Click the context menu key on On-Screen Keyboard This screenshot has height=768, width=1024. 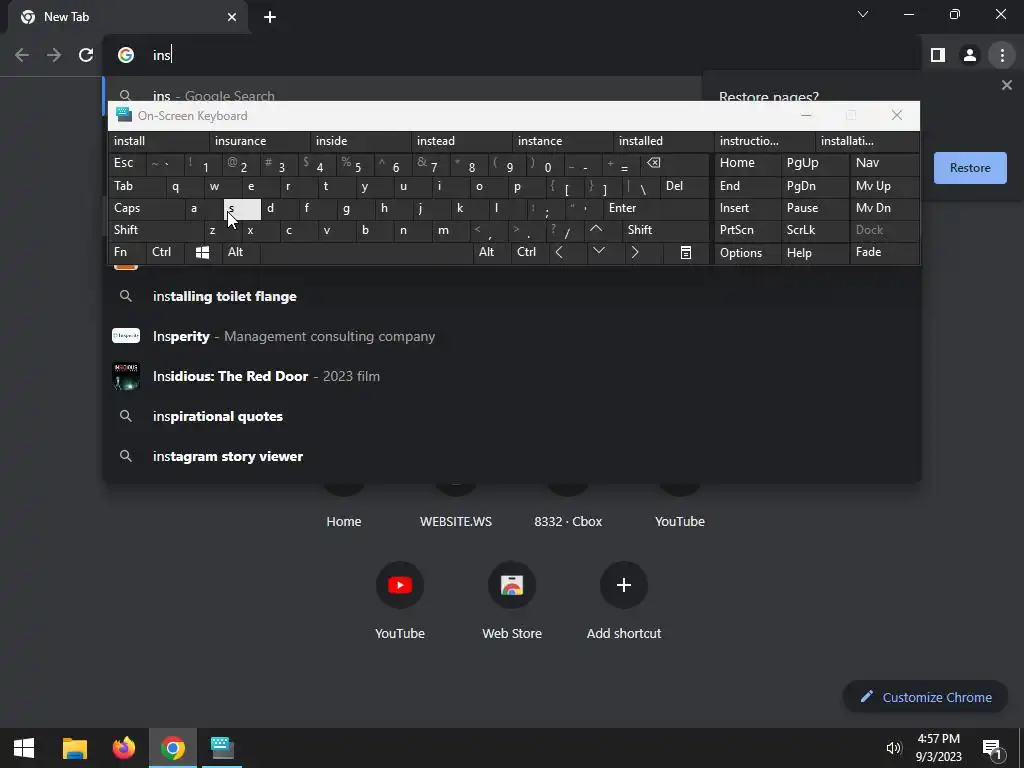686,253
